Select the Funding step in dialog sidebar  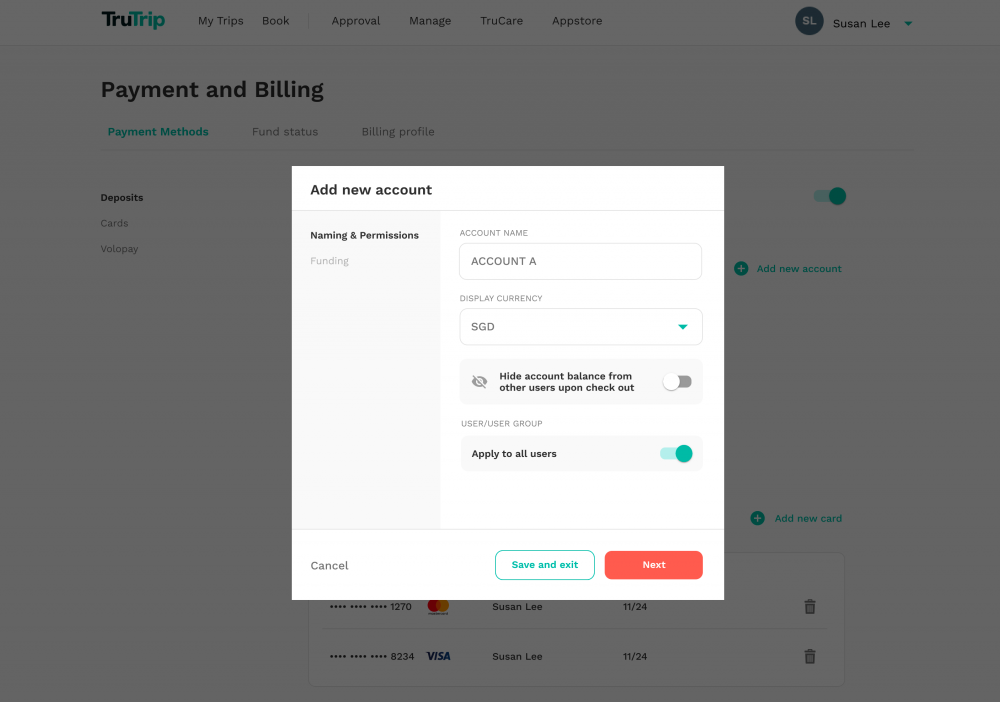(329, 261)
